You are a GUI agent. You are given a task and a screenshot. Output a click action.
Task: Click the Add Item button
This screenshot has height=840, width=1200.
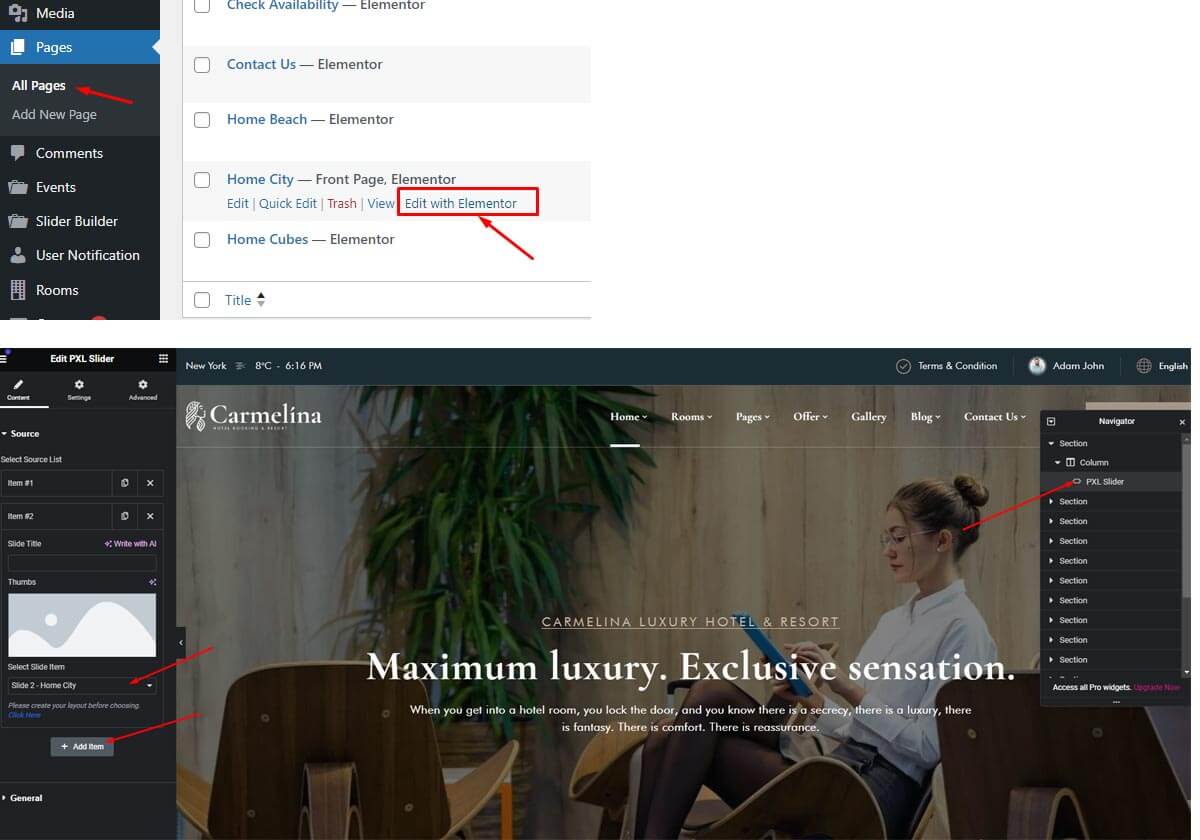tap(82, 746)
